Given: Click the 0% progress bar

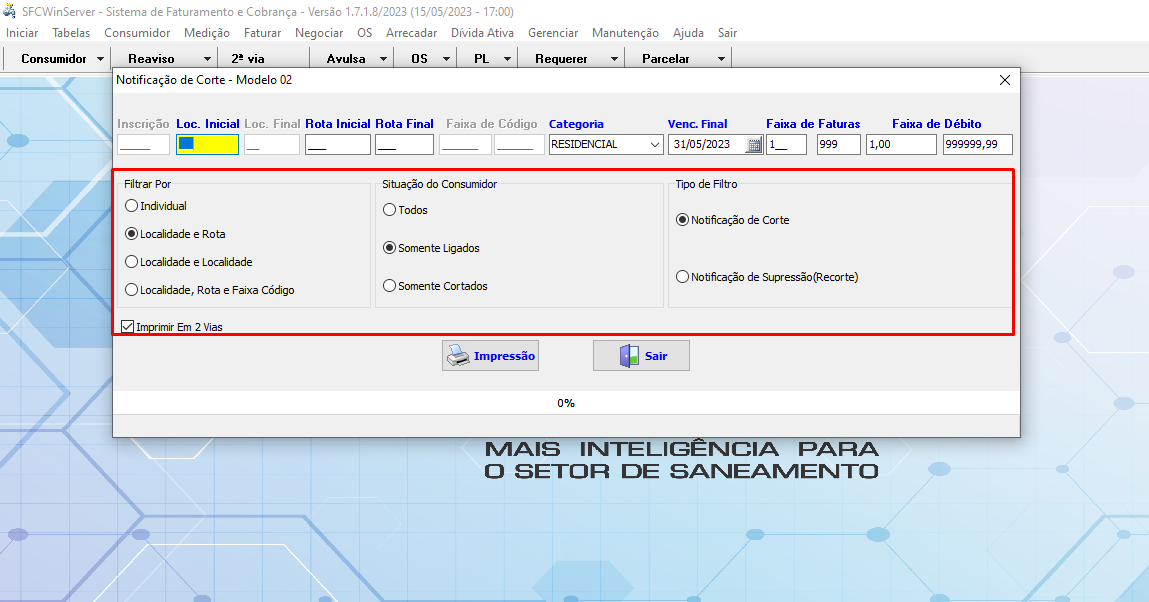Looking at the screenshot, I should click(x=566, y=403).
